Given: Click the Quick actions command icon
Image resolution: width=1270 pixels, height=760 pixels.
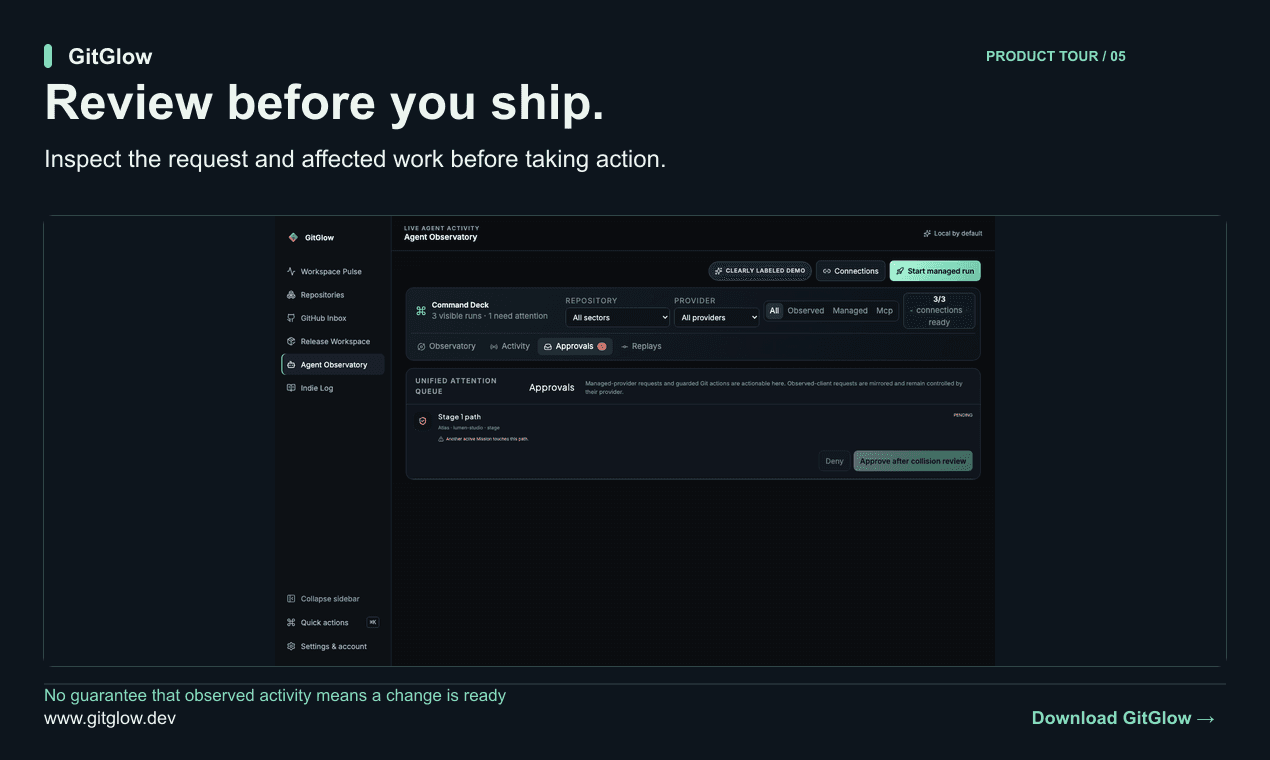Looking at the screenshot, I should pyautogui.click(x=291, y=622).
